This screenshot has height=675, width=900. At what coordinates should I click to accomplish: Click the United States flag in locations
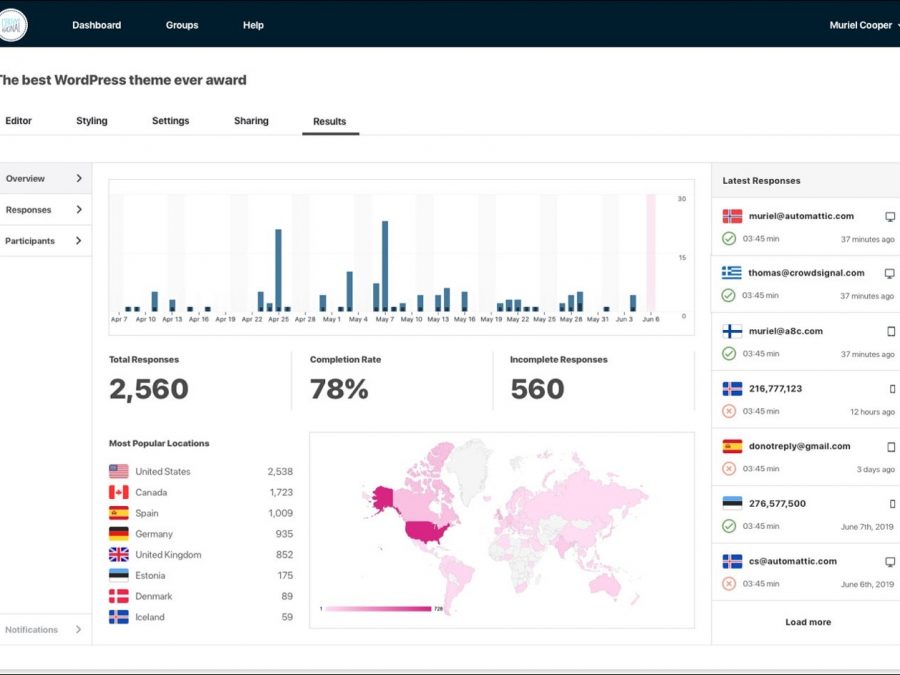[118, 471]
